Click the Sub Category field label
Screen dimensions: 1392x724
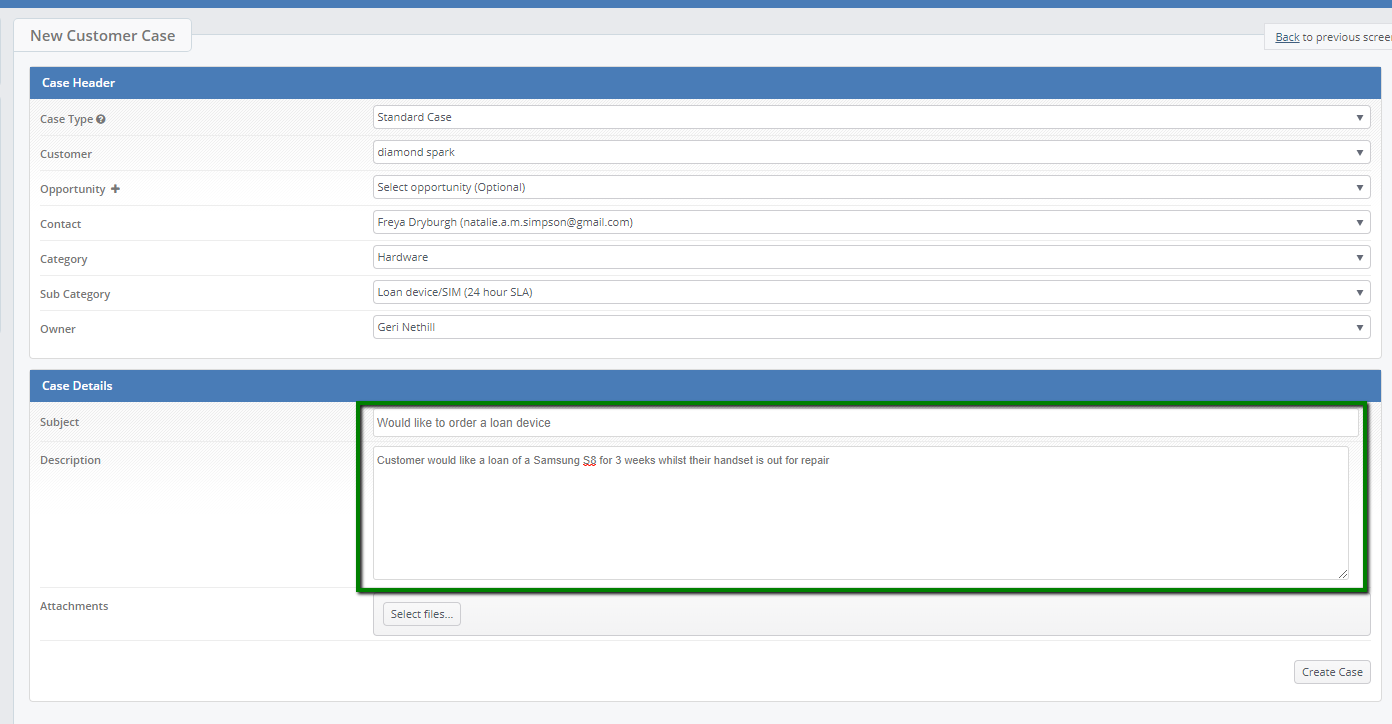(75, 294)
